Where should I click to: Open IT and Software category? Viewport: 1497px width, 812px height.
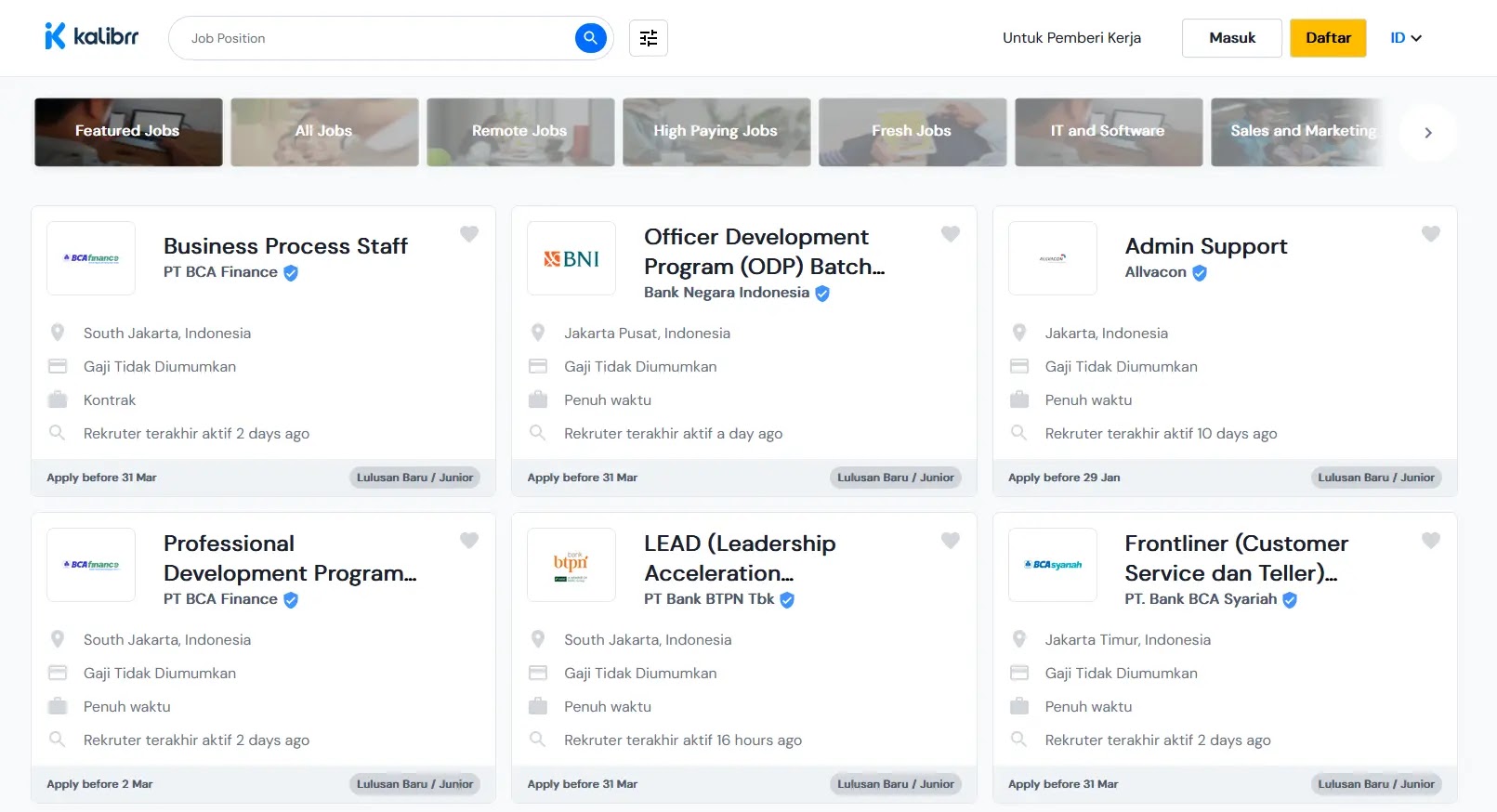coord(1109,132)
